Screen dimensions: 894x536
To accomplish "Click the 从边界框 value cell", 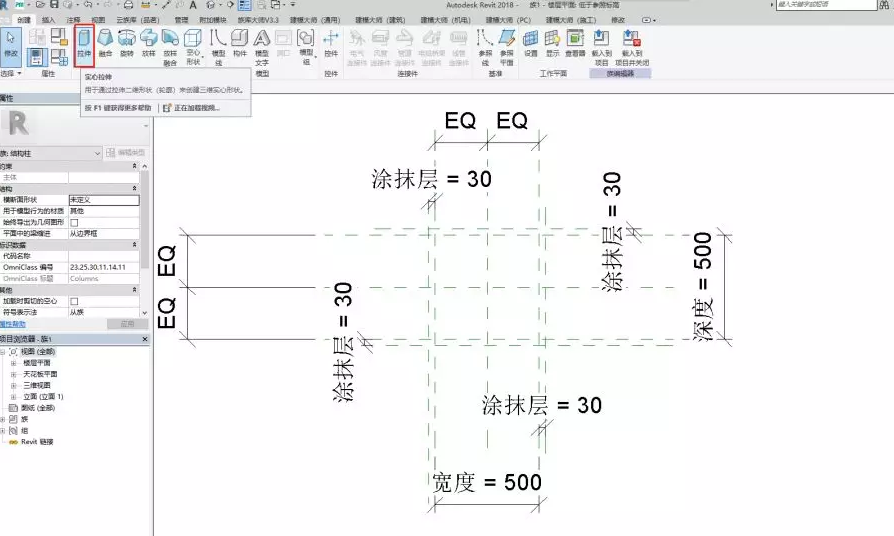I will click(104, 234).
